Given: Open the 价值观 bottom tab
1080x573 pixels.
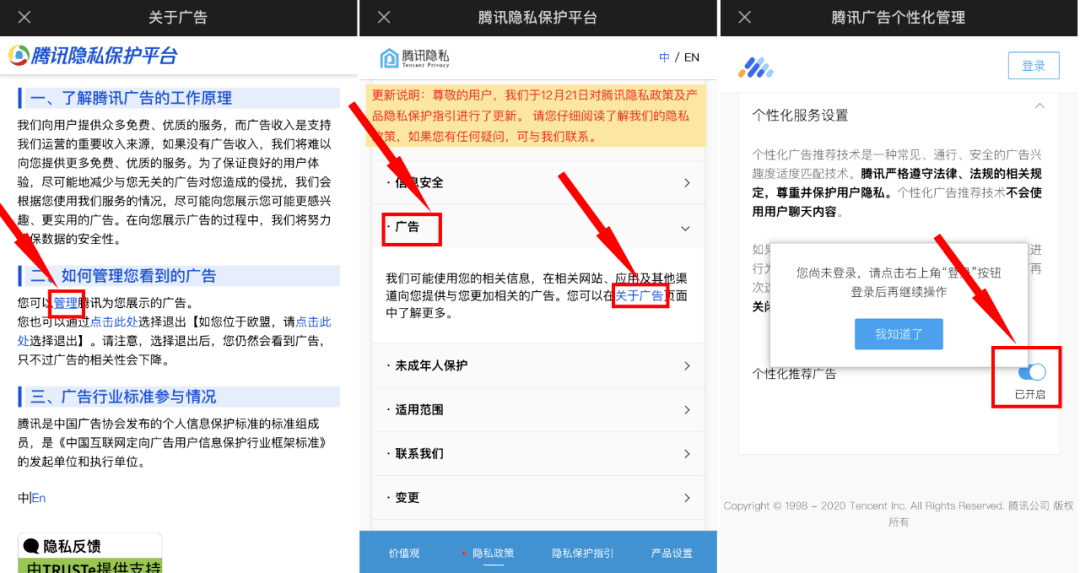Looking at the screenshot, I should click(404, 553).
